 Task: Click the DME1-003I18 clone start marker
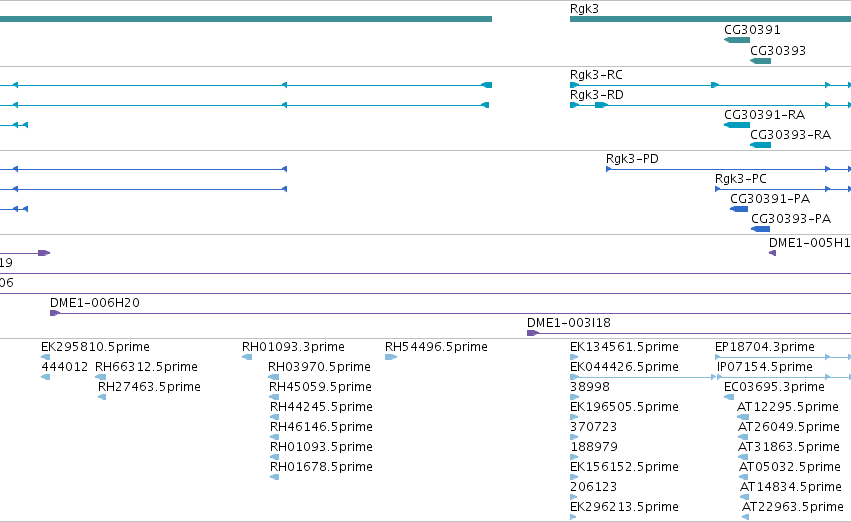tap(532, 333)
